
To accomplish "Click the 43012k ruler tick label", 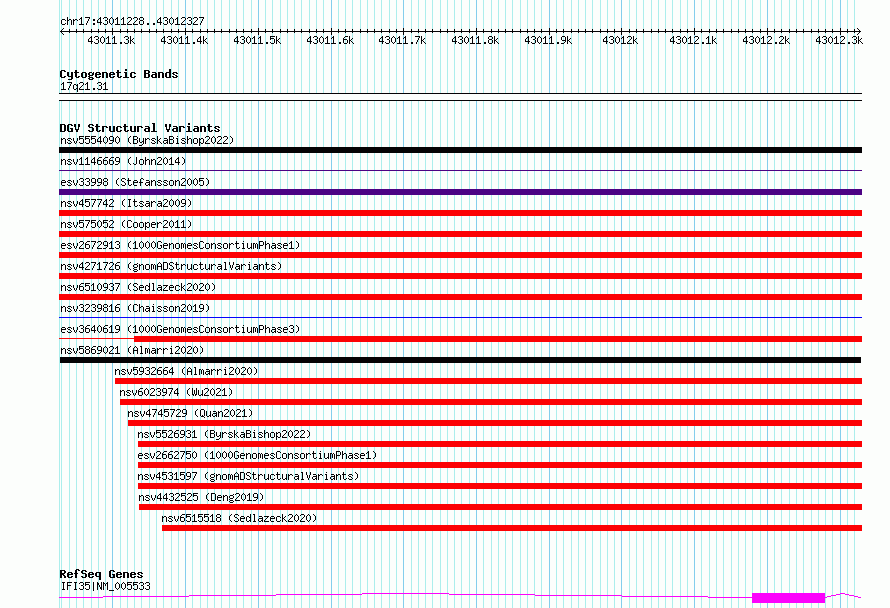I will (x=620, y=40).
